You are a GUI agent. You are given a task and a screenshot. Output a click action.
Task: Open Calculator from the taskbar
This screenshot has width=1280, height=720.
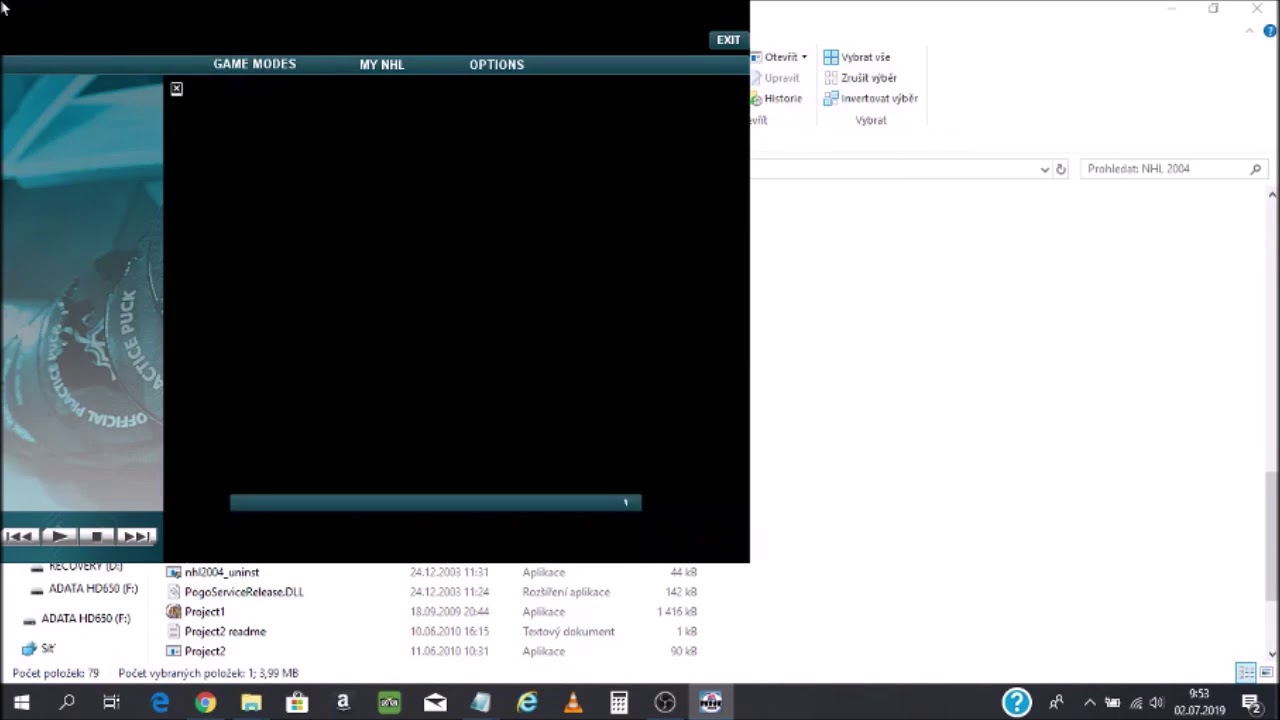pos(619,703)
